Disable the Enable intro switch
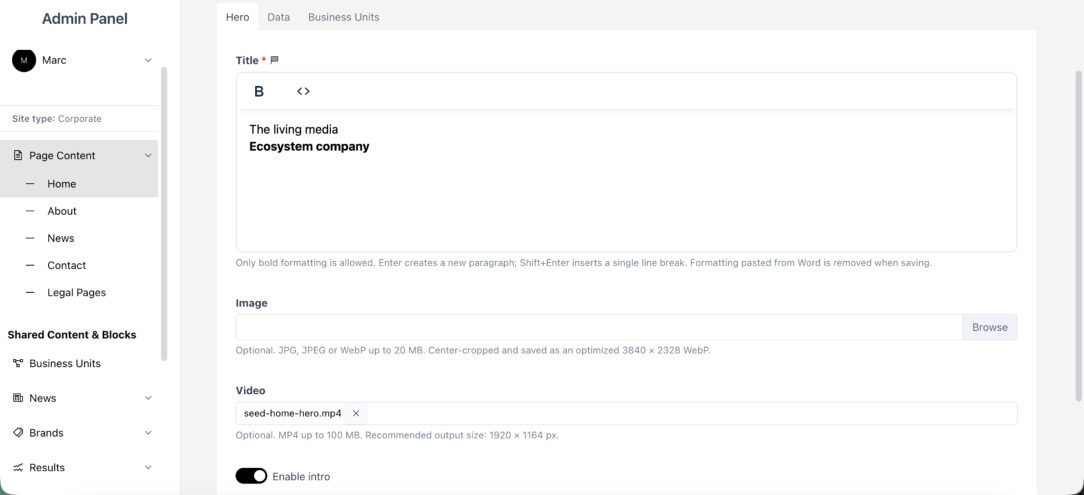Screen dimensions: 1084x495 tap(251, 476)
